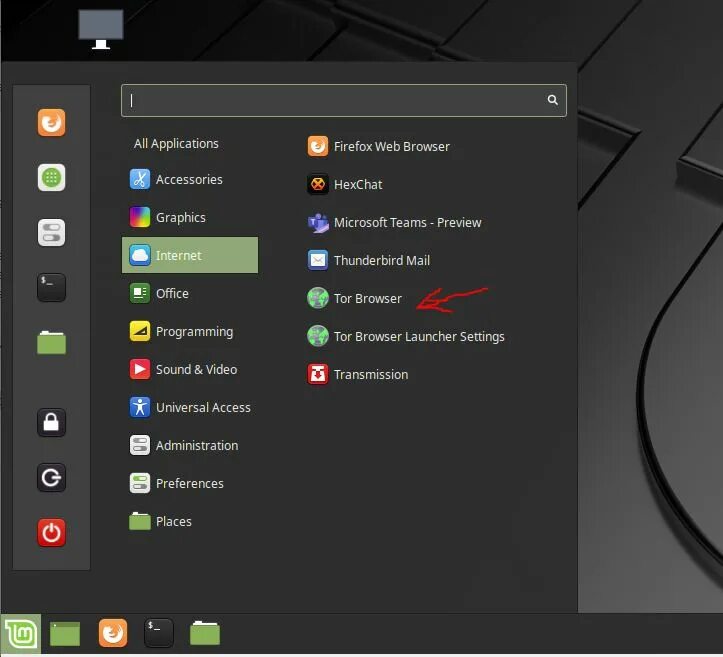Open Files folder in the favorites sidebar
Image resolution: width=723 pixels, height=657 pixels.
point(51,342)
